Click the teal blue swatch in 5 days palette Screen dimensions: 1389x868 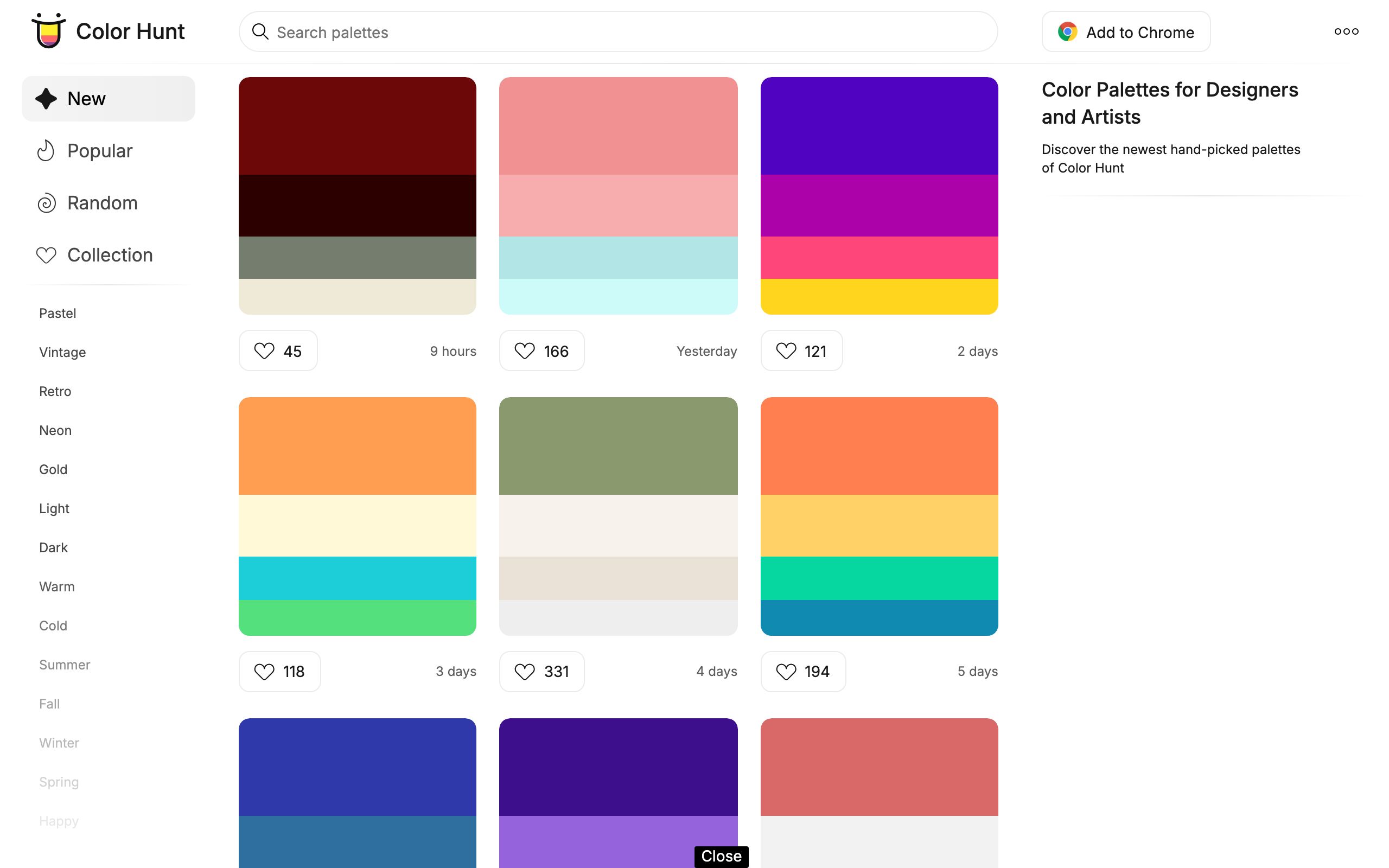879,618
